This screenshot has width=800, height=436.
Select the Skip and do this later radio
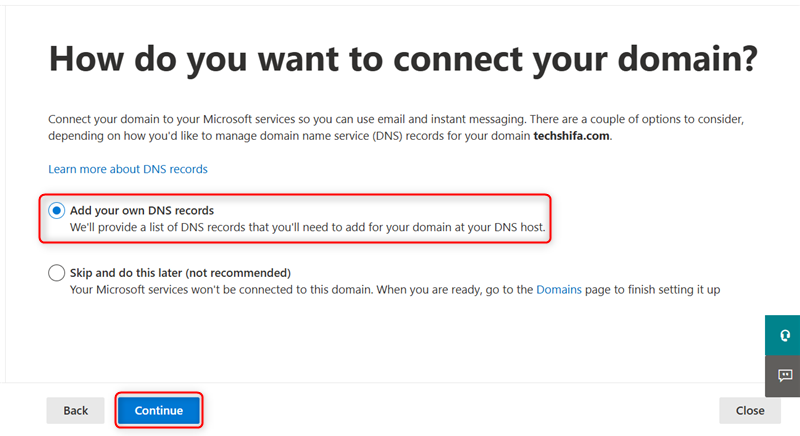click(57, 273)
